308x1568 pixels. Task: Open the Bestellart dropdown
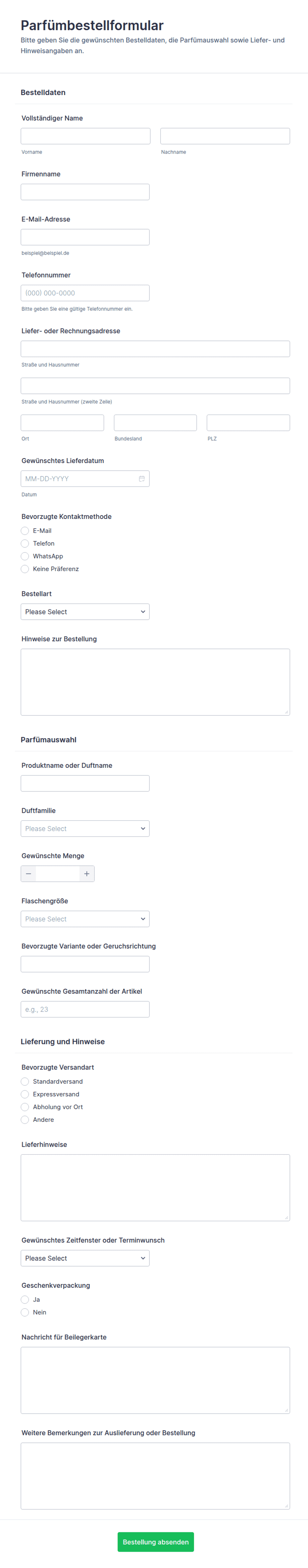tap(85, 612)
